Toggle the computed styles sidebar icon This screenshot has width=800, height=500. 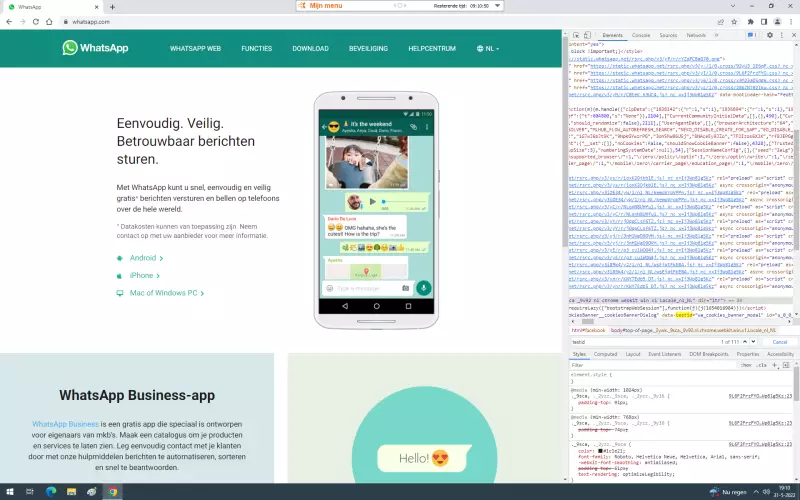click(x=786, y=365)
